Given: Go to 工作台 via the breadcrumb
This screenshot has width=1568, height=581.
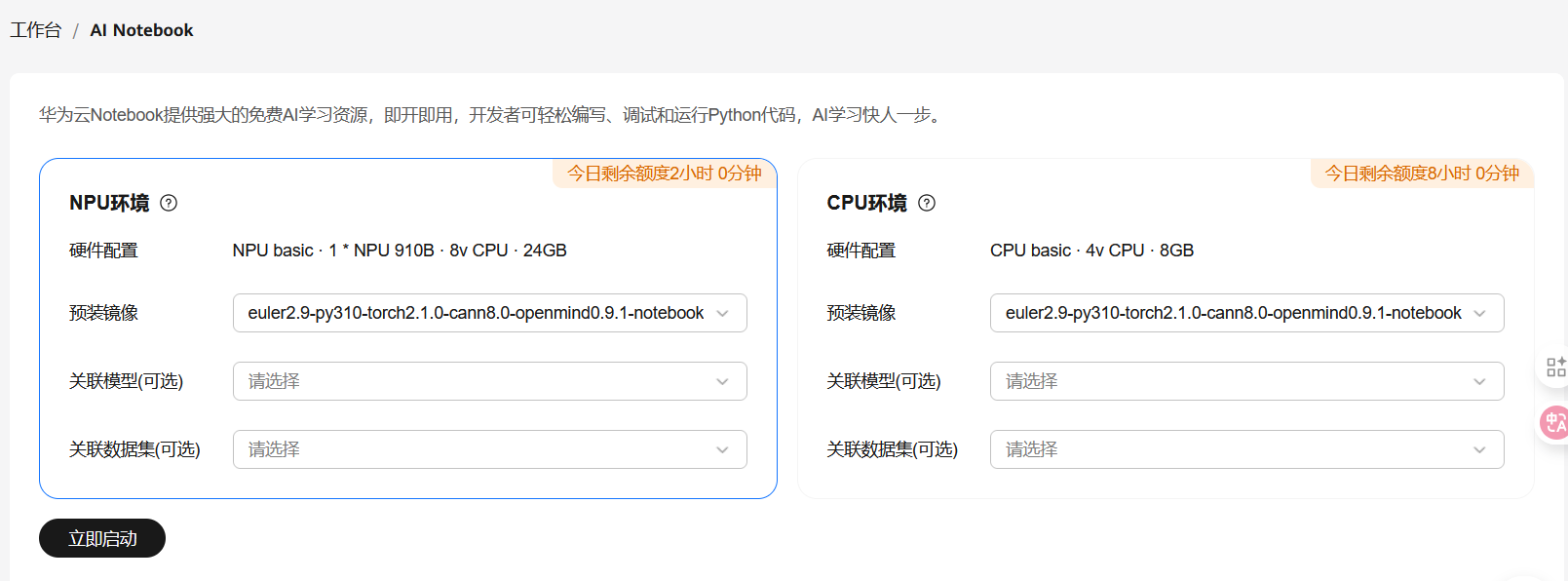Looking at the screenshot, I should coord(36,30).
